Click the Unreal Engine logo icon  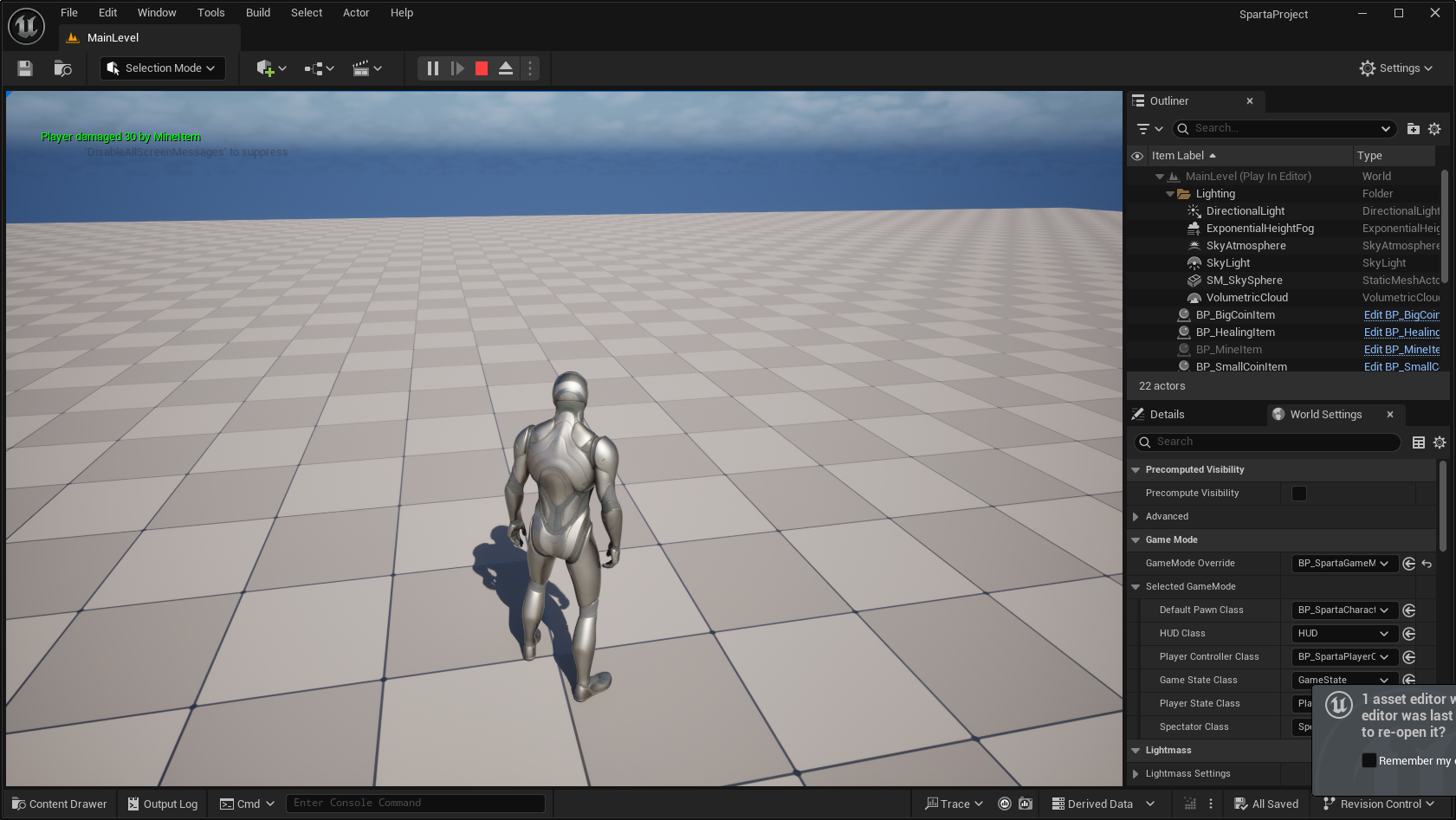[x=26, y=26]
